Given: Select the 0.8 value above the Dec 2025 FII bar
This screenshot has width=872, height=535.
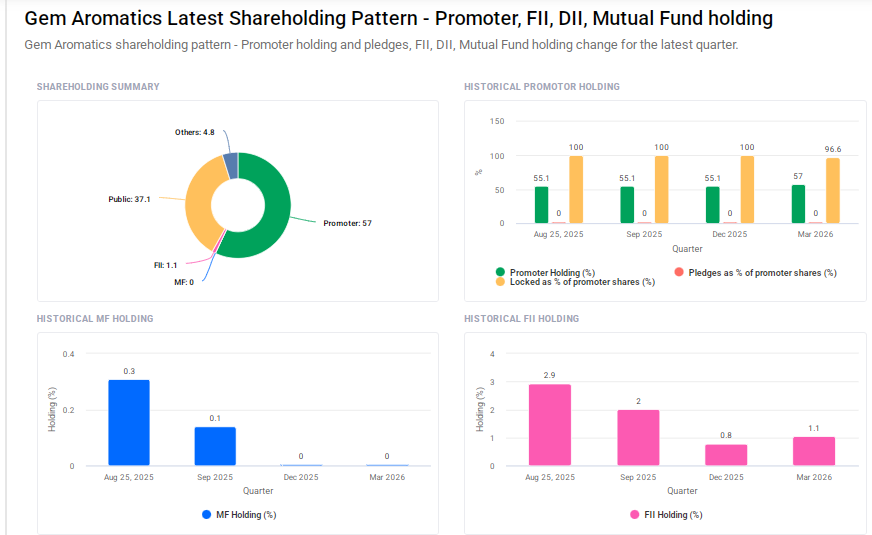Looking at the screenshot, I should tap(726, 435).
